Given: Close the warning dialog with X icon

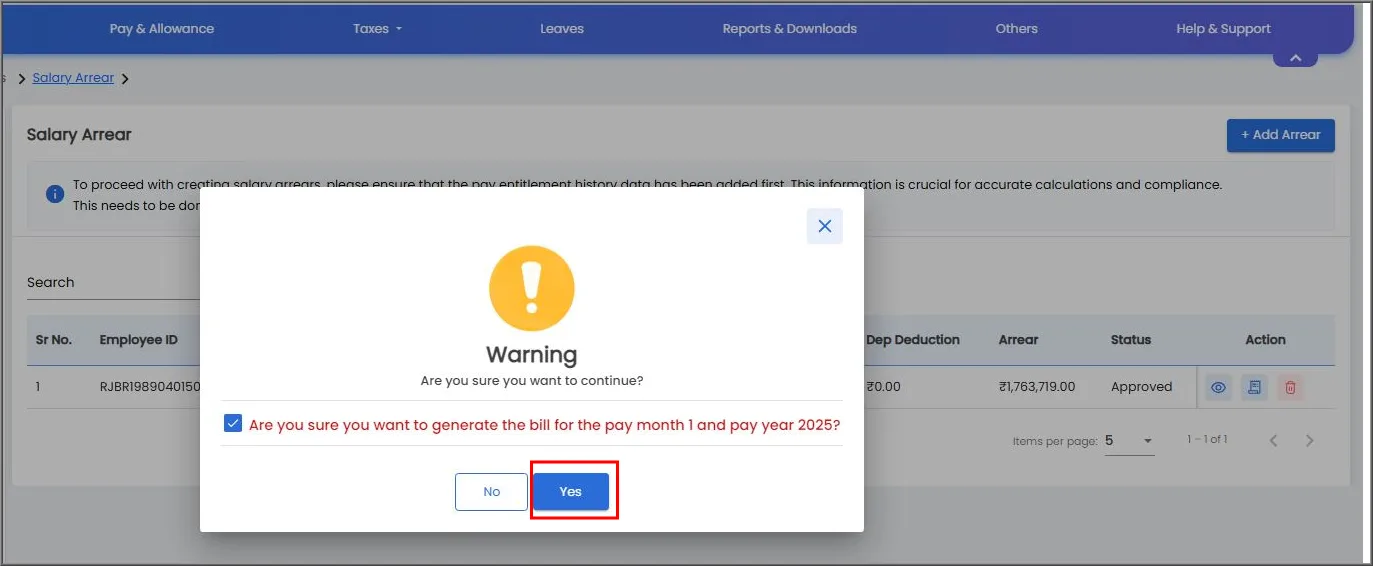Looking at the screenshot, I should (825, 226).
